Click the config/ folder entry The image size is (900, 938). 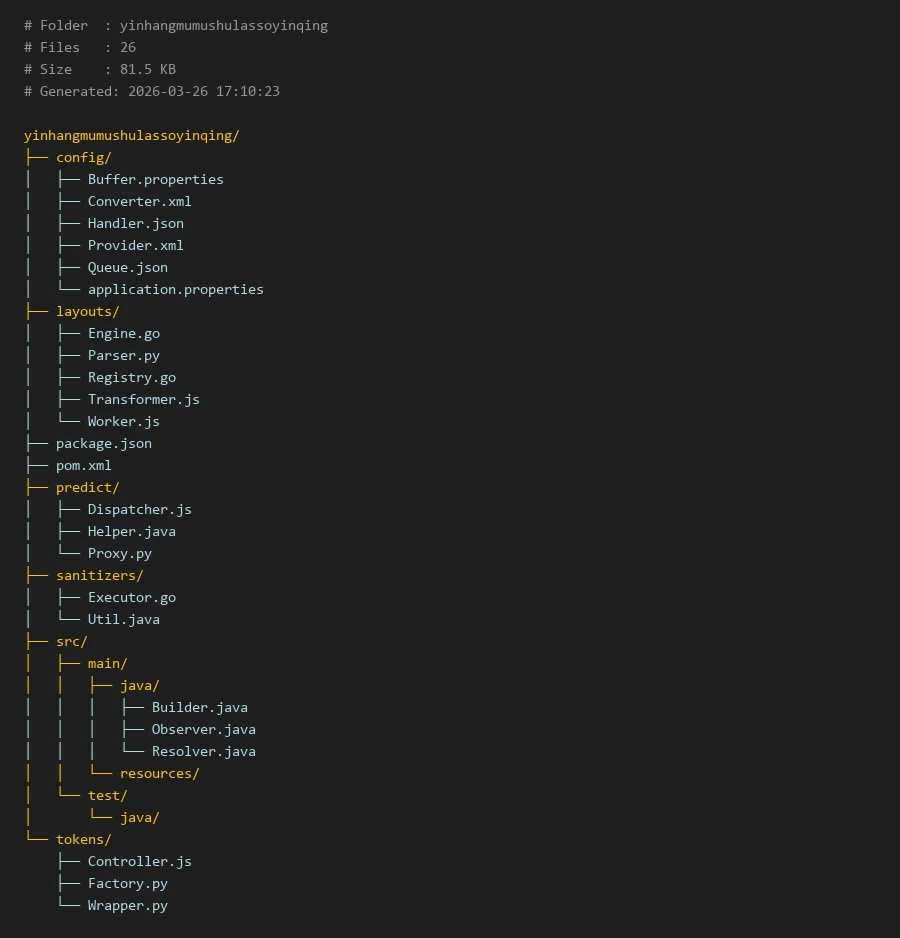point(83,158)
